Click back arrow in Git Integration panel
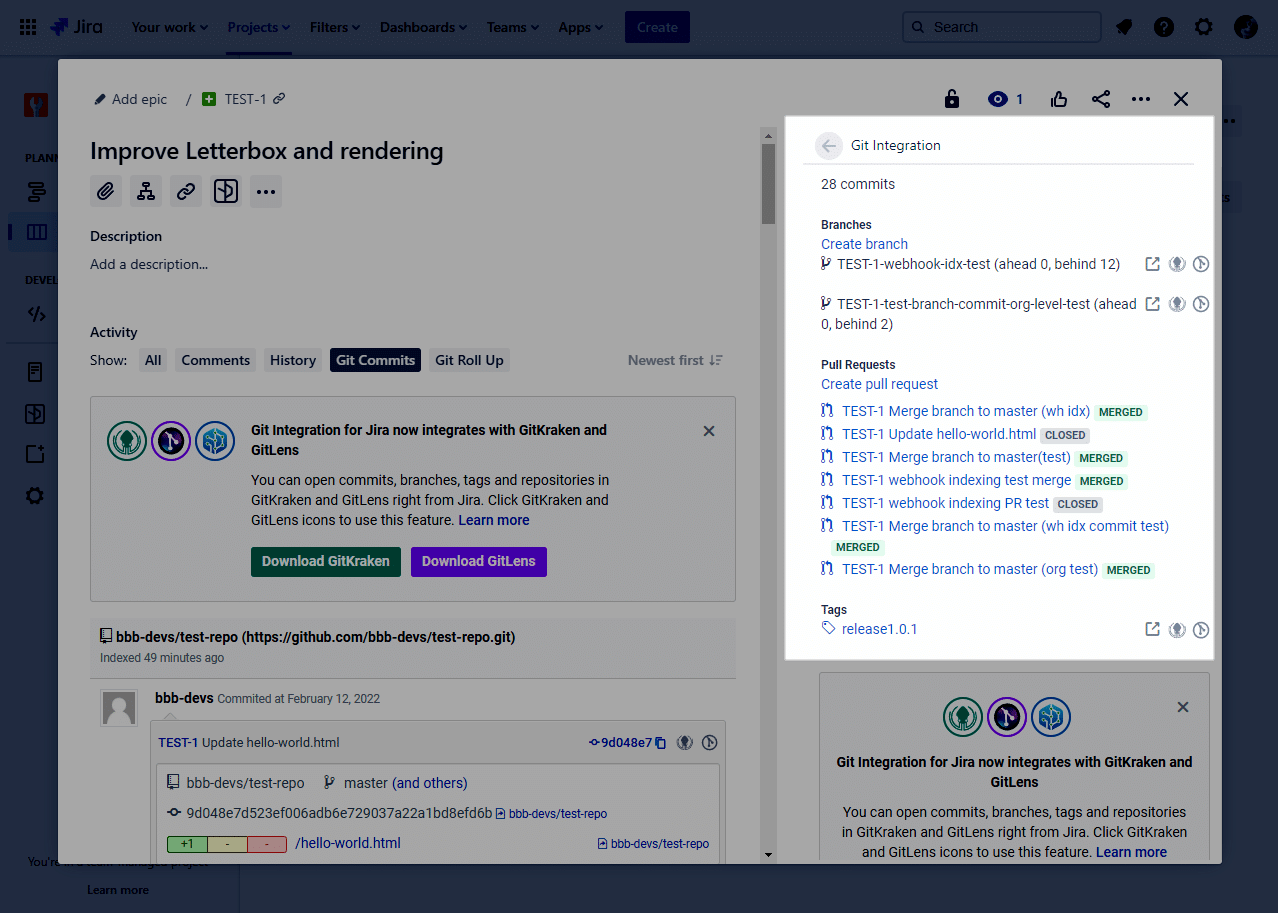Screen dimensions: 1278x913 click(x=828, y=146)
